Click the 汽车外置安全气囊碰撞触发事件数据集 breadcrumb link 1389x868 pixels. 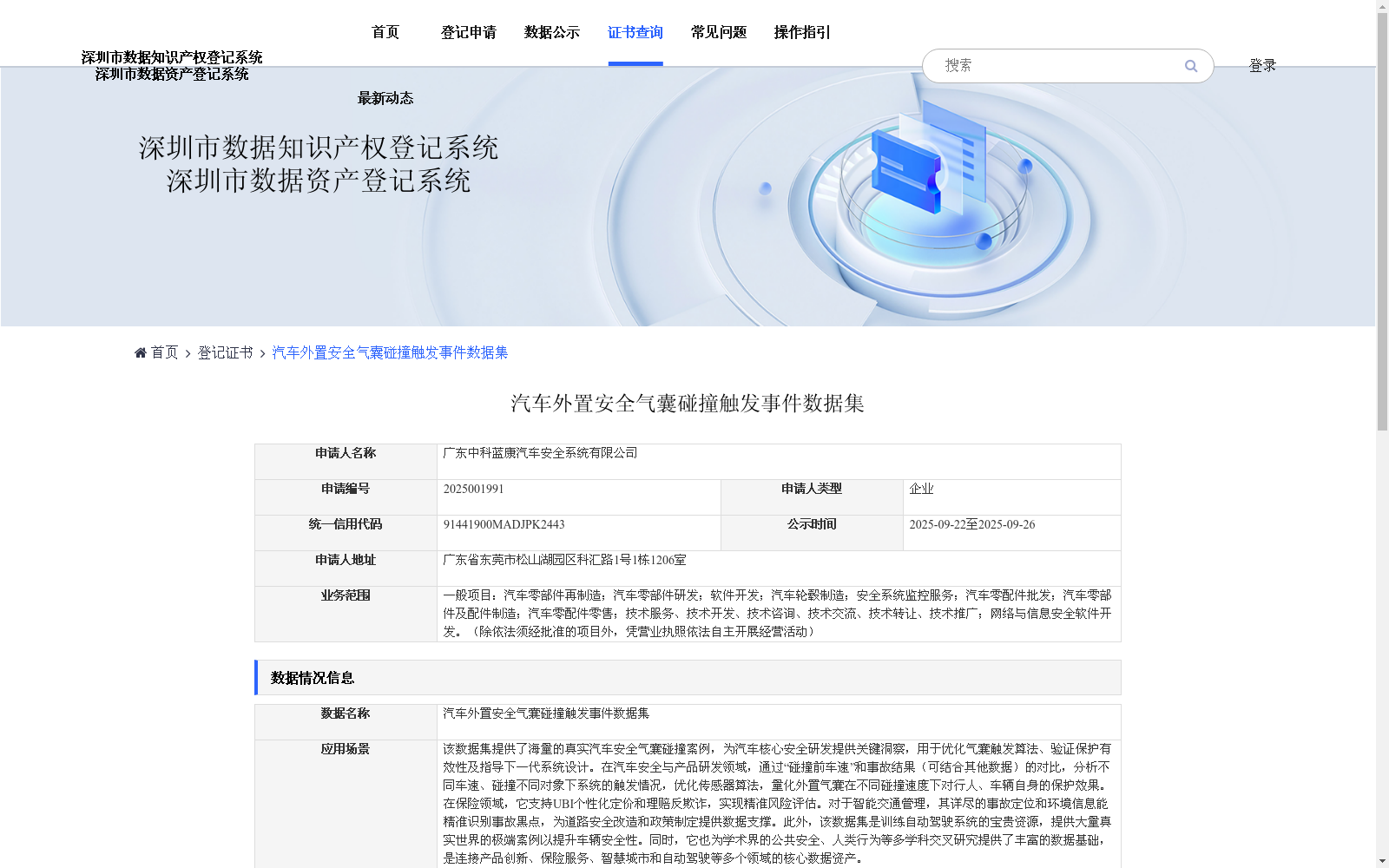pyautogui.click(x=390, y=352)
